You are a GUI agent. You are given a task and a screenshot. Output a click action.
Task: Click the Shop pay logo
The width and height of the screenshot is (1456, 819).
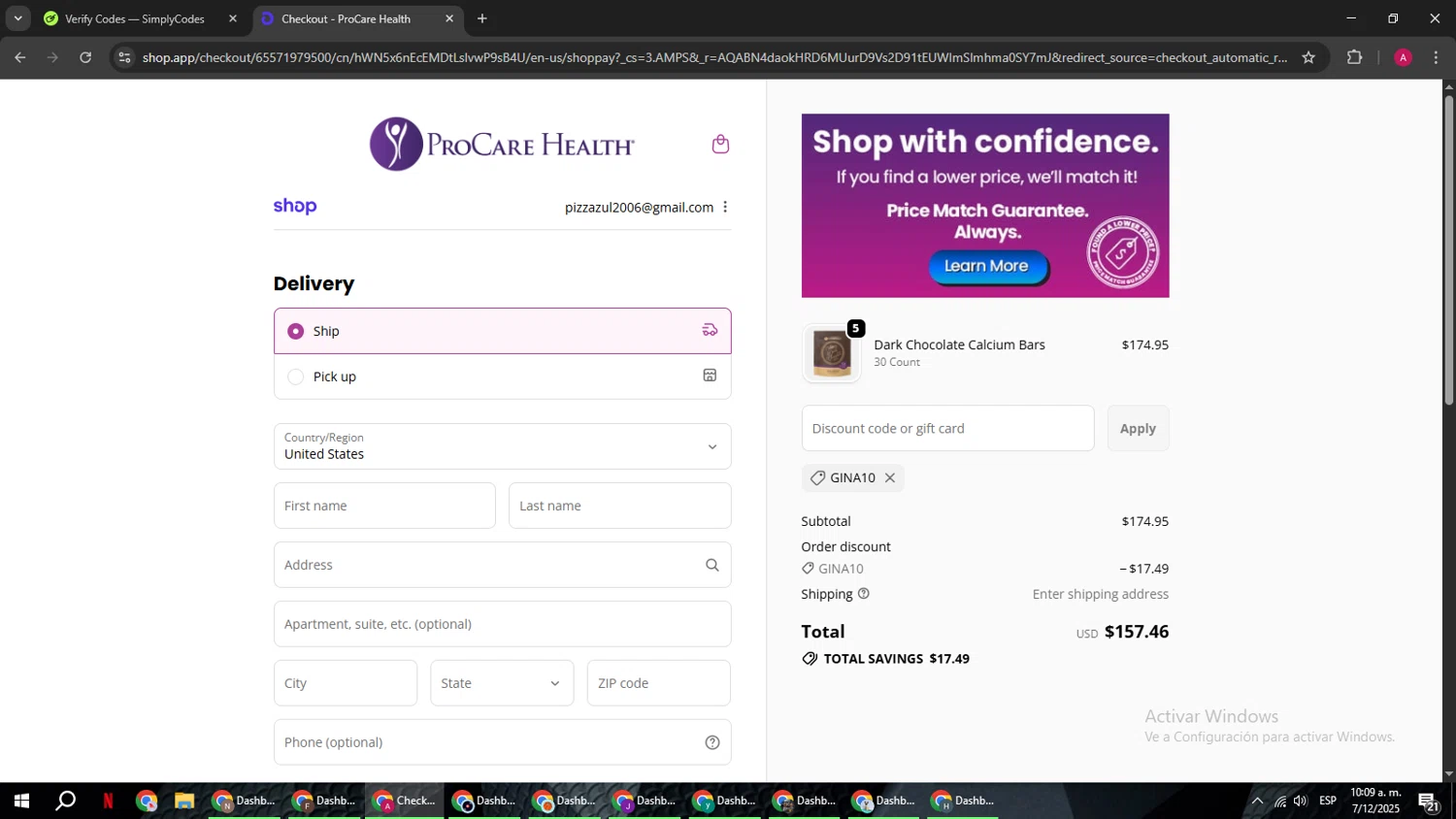point(295,206)
